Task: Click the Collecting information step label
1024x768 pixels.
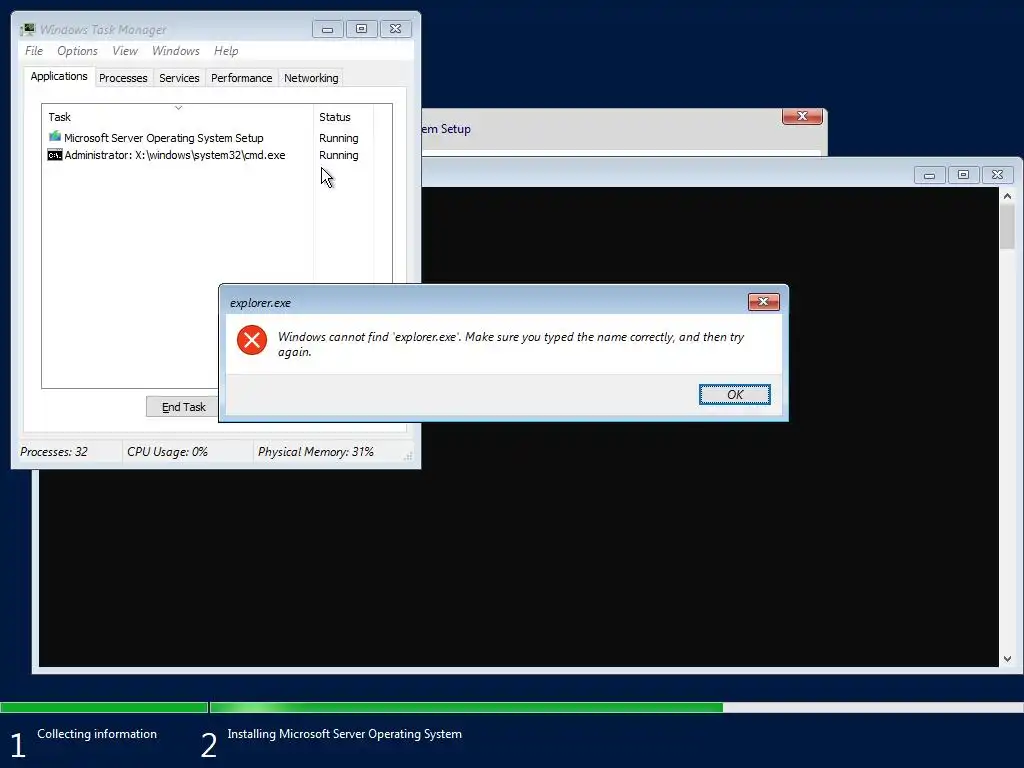Action: 97,734
